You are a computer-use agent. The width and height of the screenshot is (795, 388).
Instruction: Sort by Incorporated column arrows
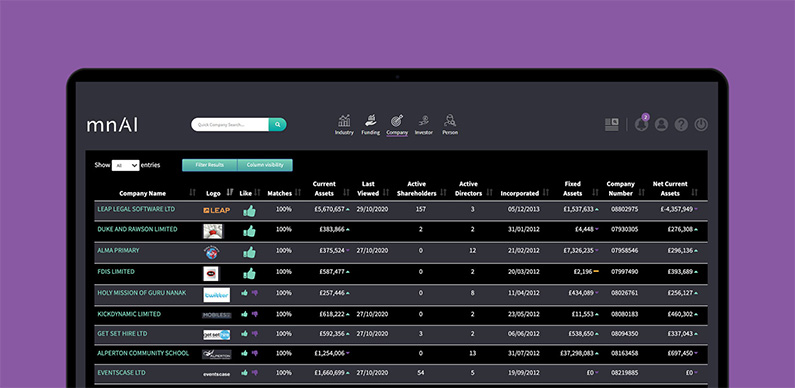(x=546, y=193)
